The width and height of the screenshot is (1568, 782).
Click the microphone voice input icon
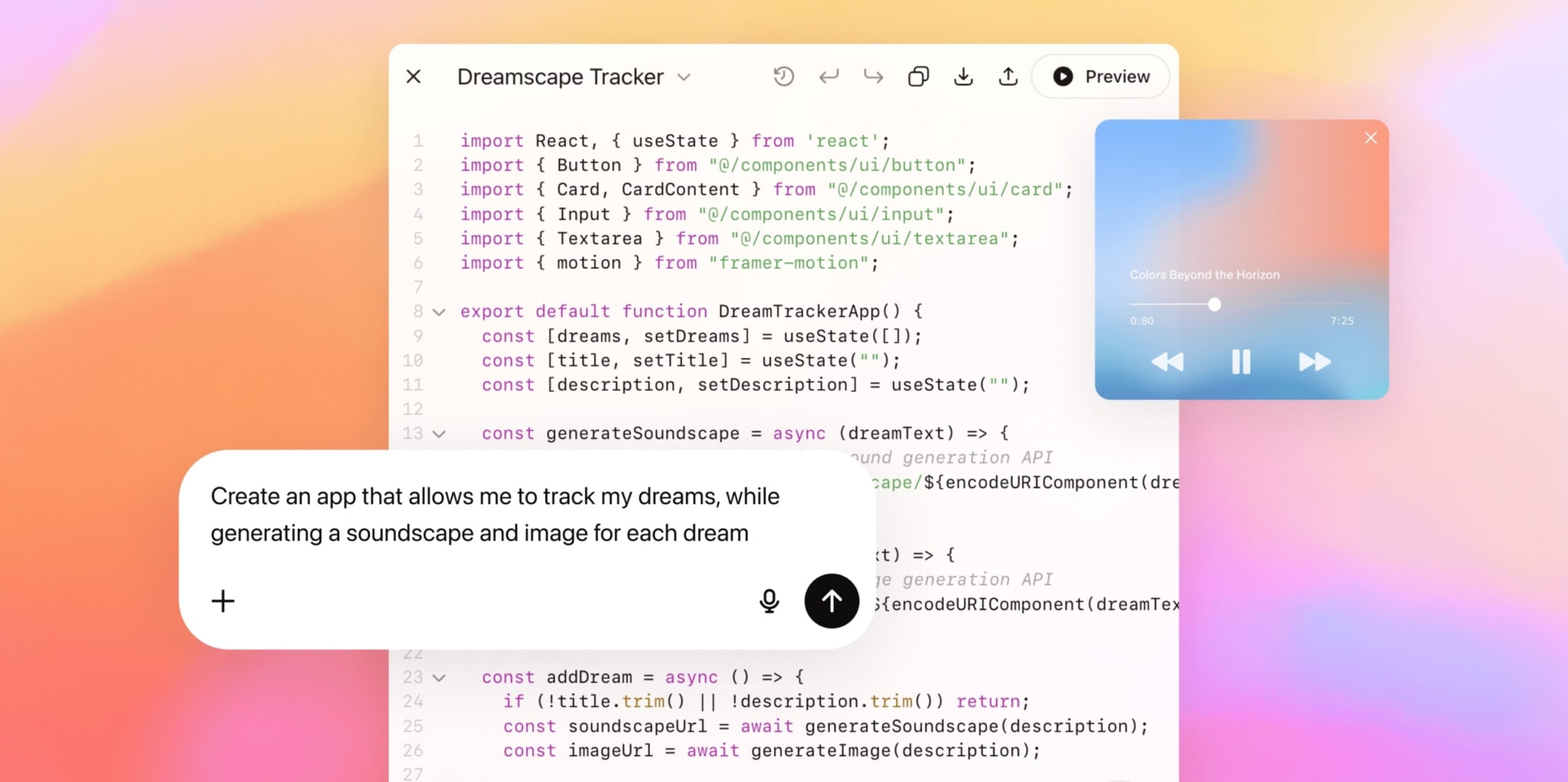click(x=769, y=601)
